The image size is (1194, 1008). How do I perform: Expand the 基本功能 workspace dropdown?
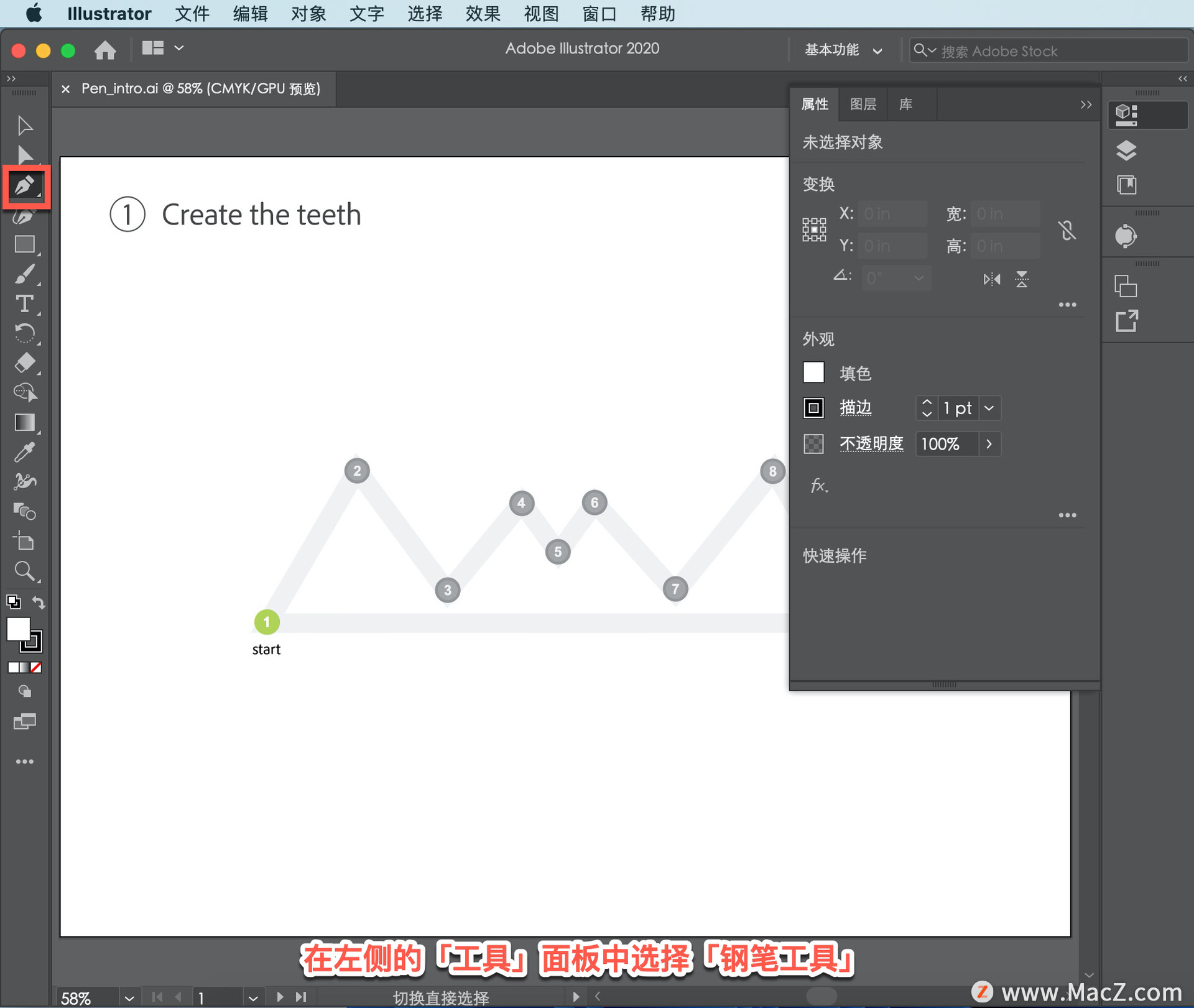(x=877, y=50)
